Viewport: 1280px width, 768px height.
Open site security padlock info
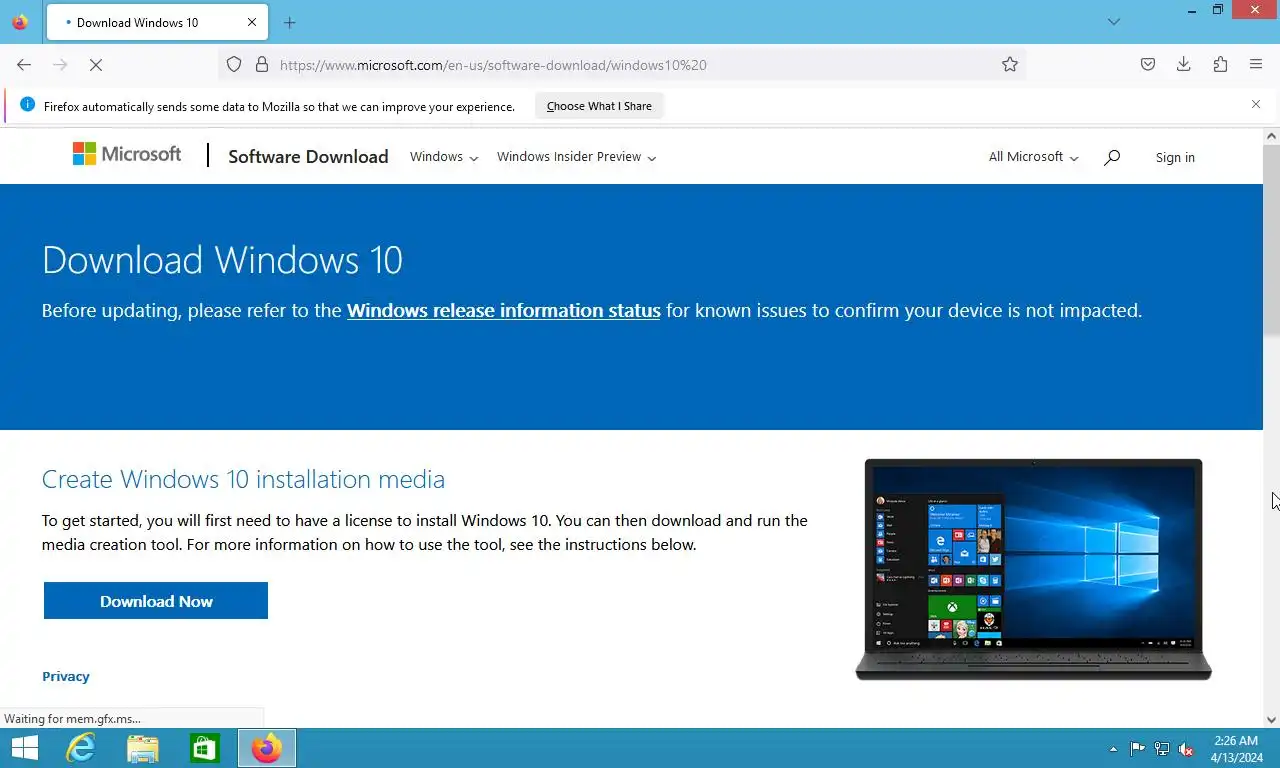(262, 65)
